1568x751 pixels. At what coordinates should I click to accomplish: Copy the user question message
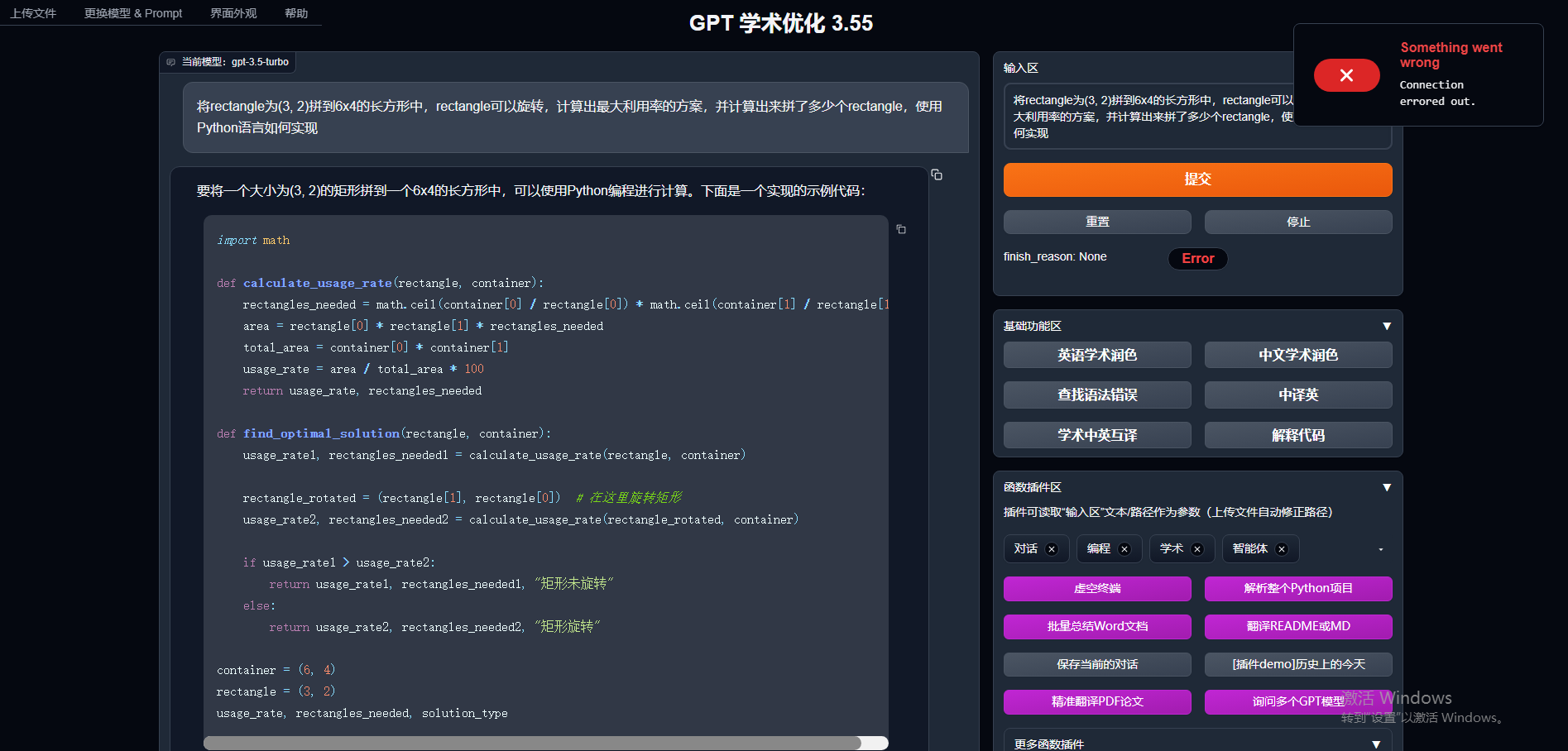point(936,175)
